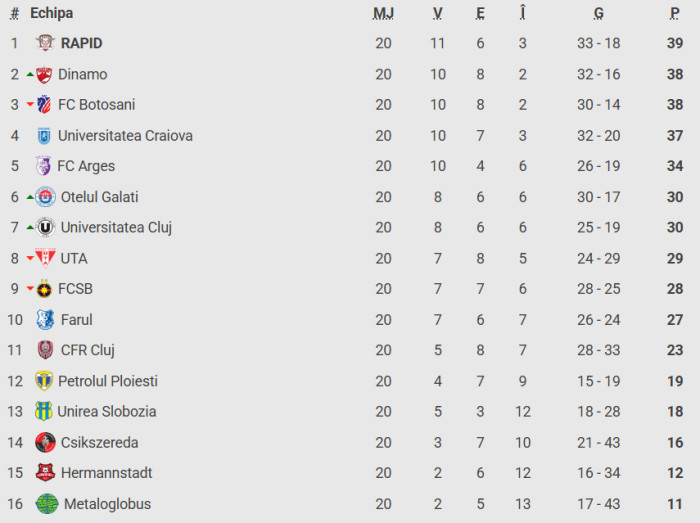Click the Metaloglobus globe logo
This screenshot has width=700, height=523.
47,504
